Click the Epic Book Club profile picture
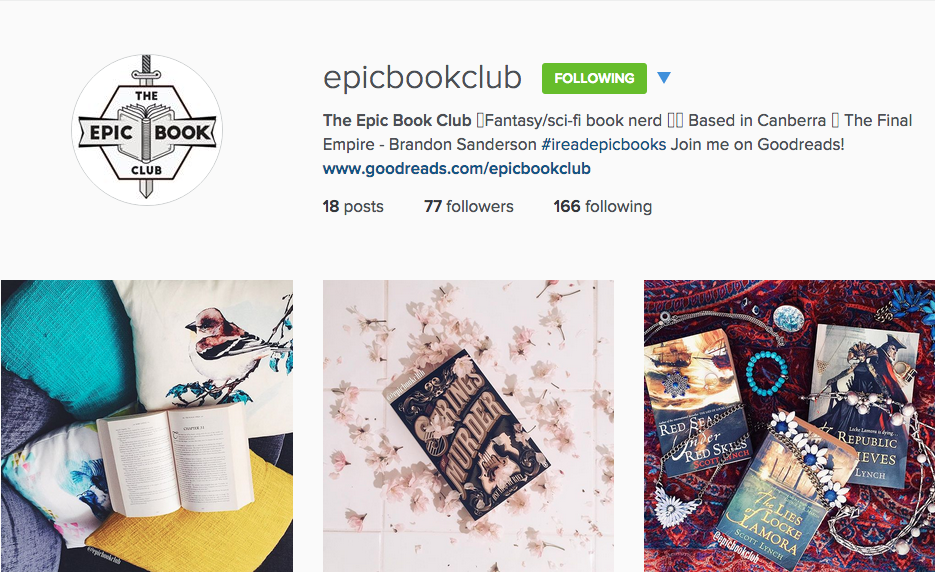This screenshot has height=572, width=935. tap(147, 129)
